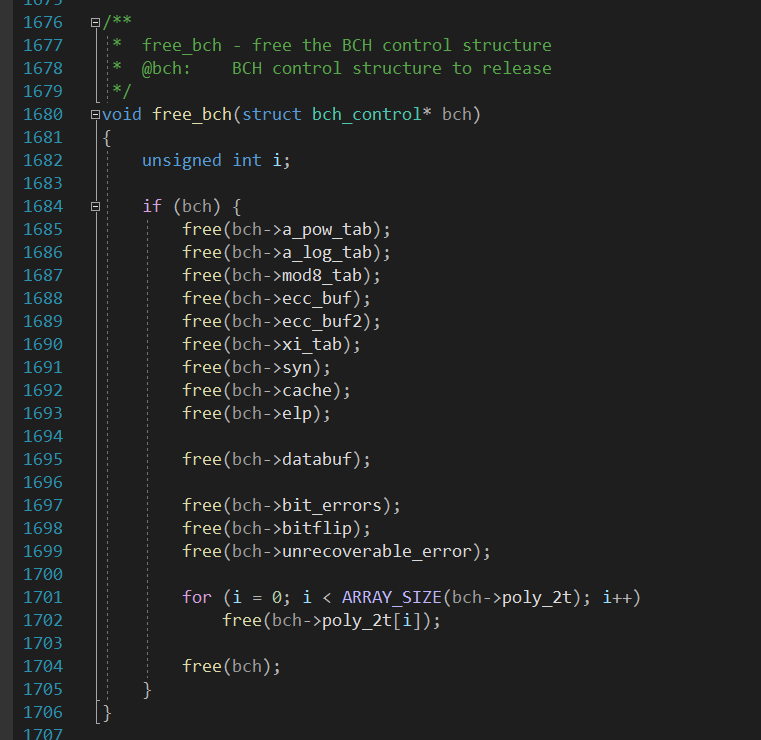
Task: Click the databuf member on line 1695
Action: coord(317,459)
